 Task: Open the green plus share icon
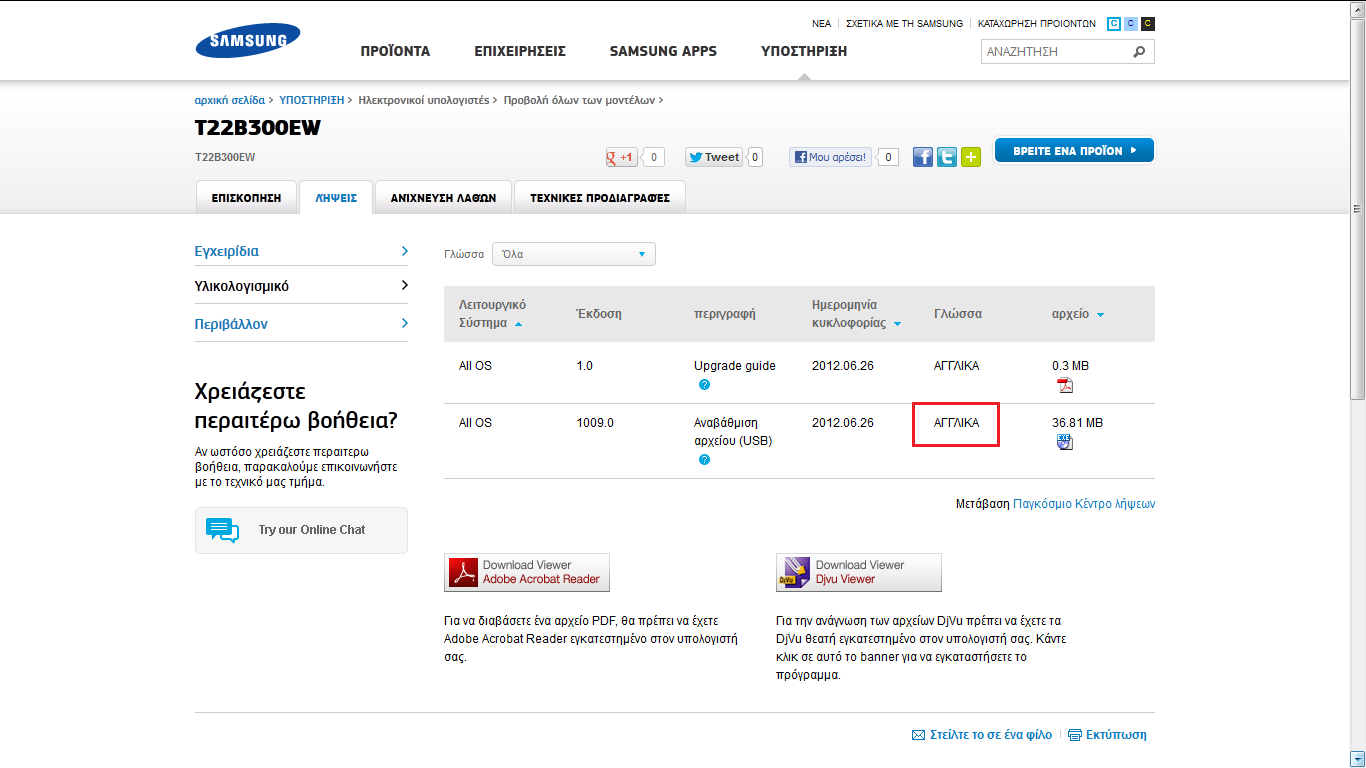(x=971, y=157)
